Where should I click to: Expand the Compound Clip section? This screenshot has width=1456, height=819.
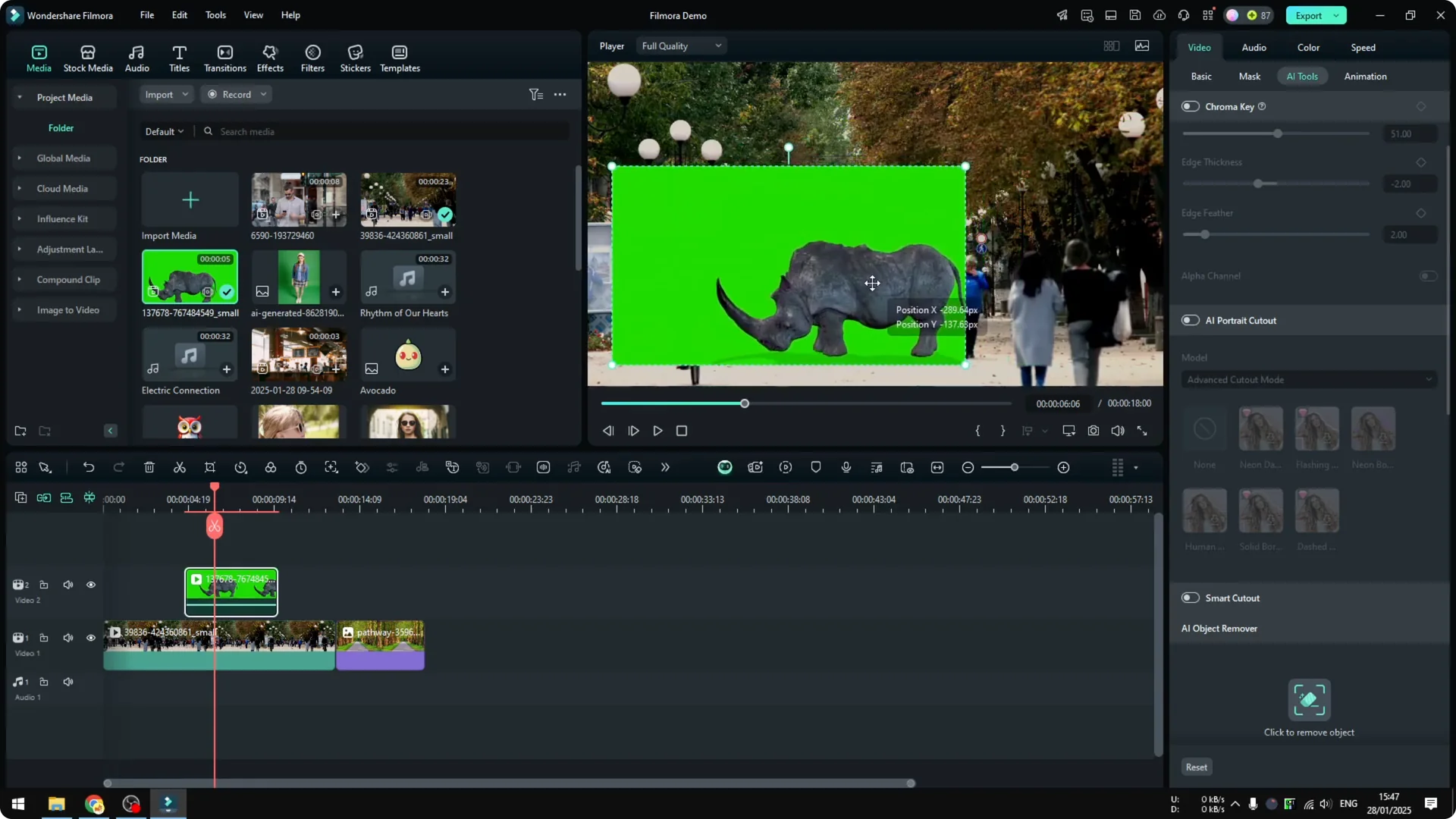click(x=18, y=279)
